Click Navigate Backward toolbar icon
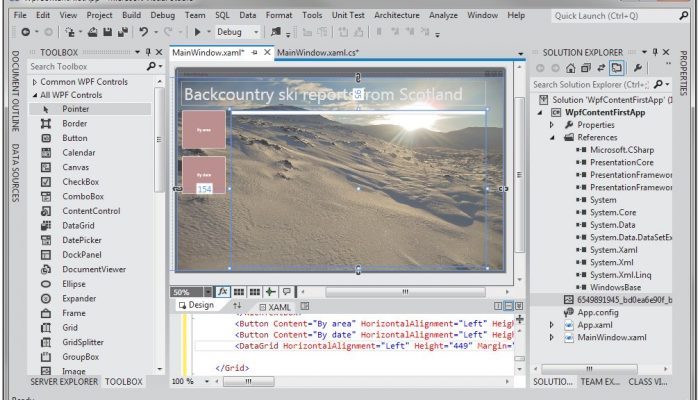 pyautogui.click(x=25, y=32)
